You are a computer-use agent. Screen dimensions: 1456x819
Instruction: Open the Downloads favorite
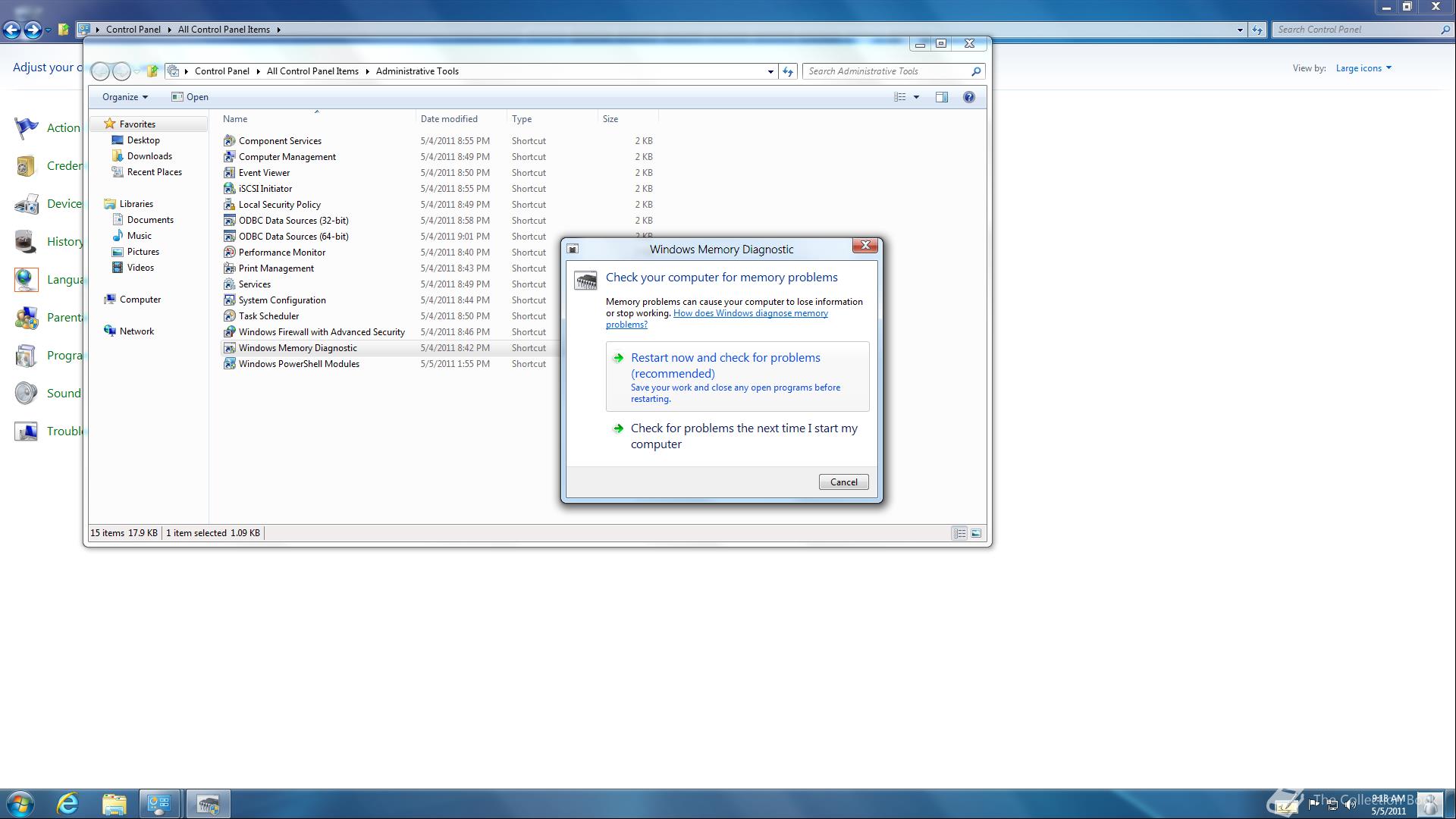click(x=149, y=156)
